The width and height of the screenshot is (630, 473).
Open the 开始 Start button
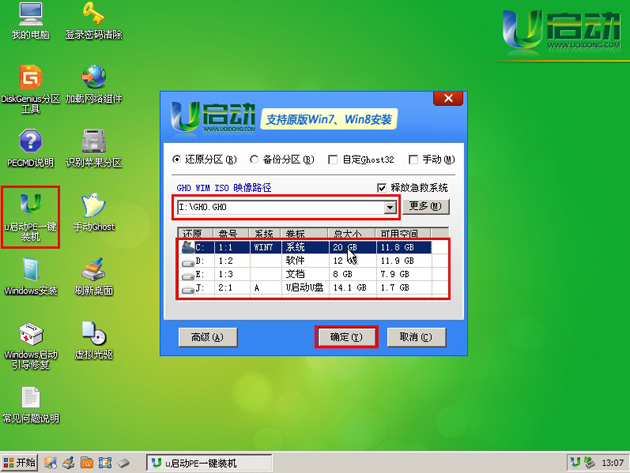[x=19, y=463]
